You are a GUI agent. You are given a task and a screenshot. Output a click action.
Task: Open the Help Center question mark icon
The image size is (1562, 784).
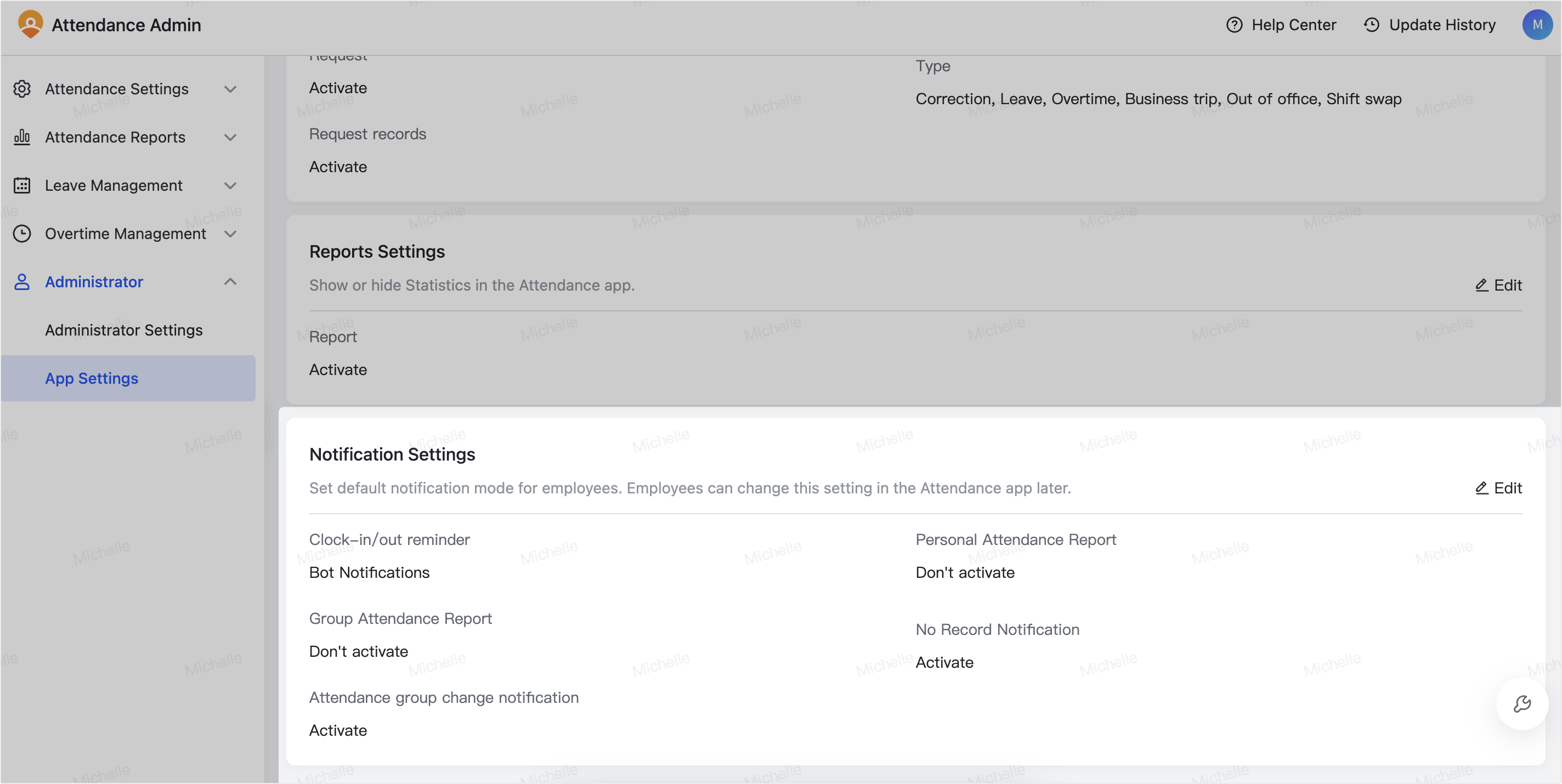[1235, 25]
